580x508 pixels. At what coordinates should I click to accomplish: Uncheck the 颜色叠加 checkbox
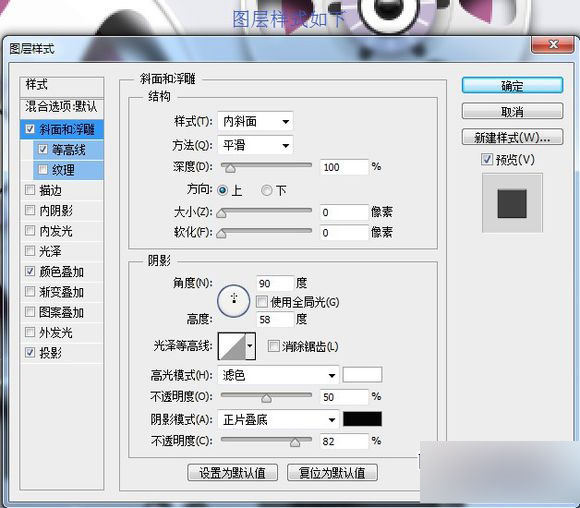(30, 271)
